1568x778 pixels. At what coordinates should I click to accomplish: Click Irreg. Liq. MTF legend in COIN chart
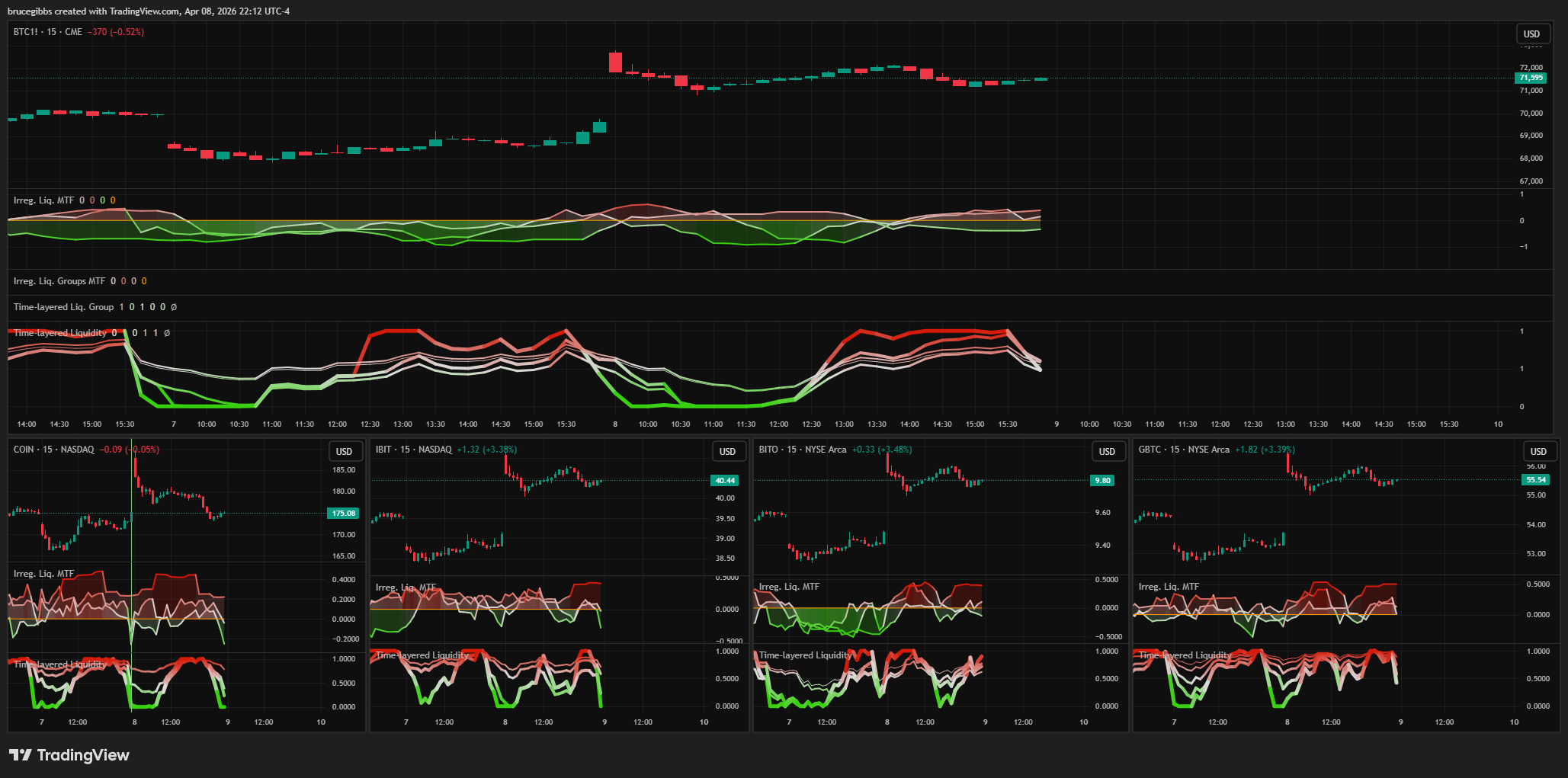point(43,574)
